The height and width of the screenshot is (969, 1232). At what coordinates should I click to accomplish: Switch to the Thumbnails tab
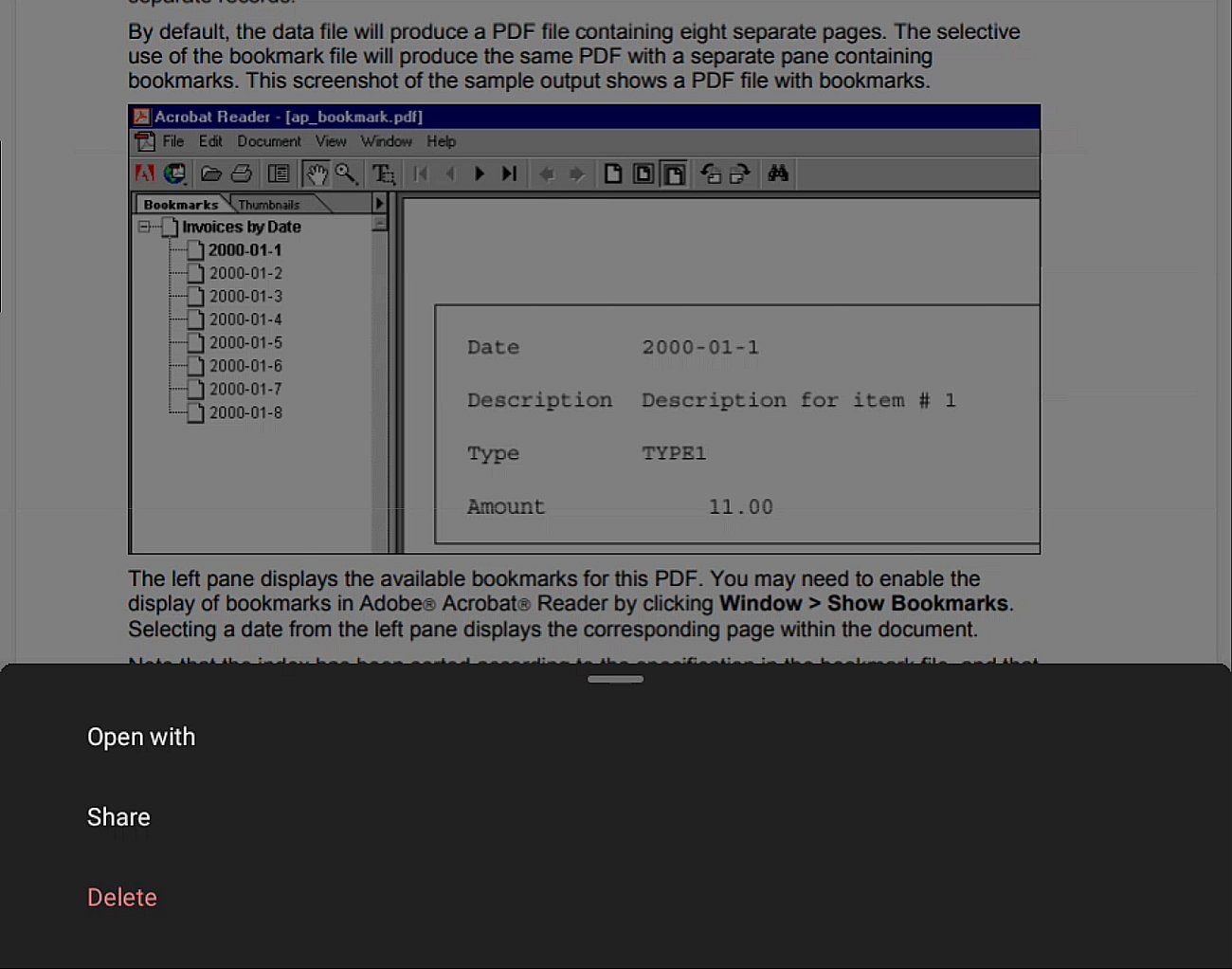coord(269,205)
